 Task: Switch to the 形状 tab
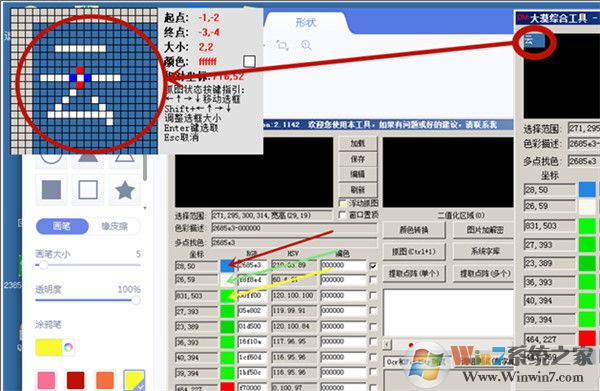(306, 23)
